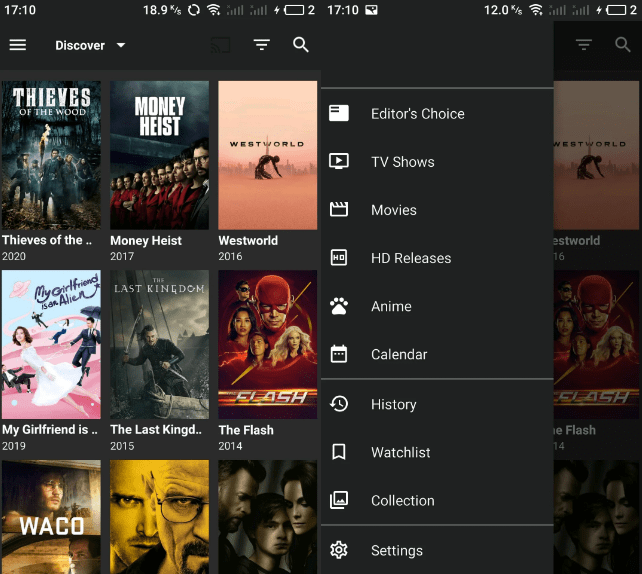Tap the dimmed filter icon behind the drawer
The height and width of the screenshot is (574, 642).
point(583,45)
